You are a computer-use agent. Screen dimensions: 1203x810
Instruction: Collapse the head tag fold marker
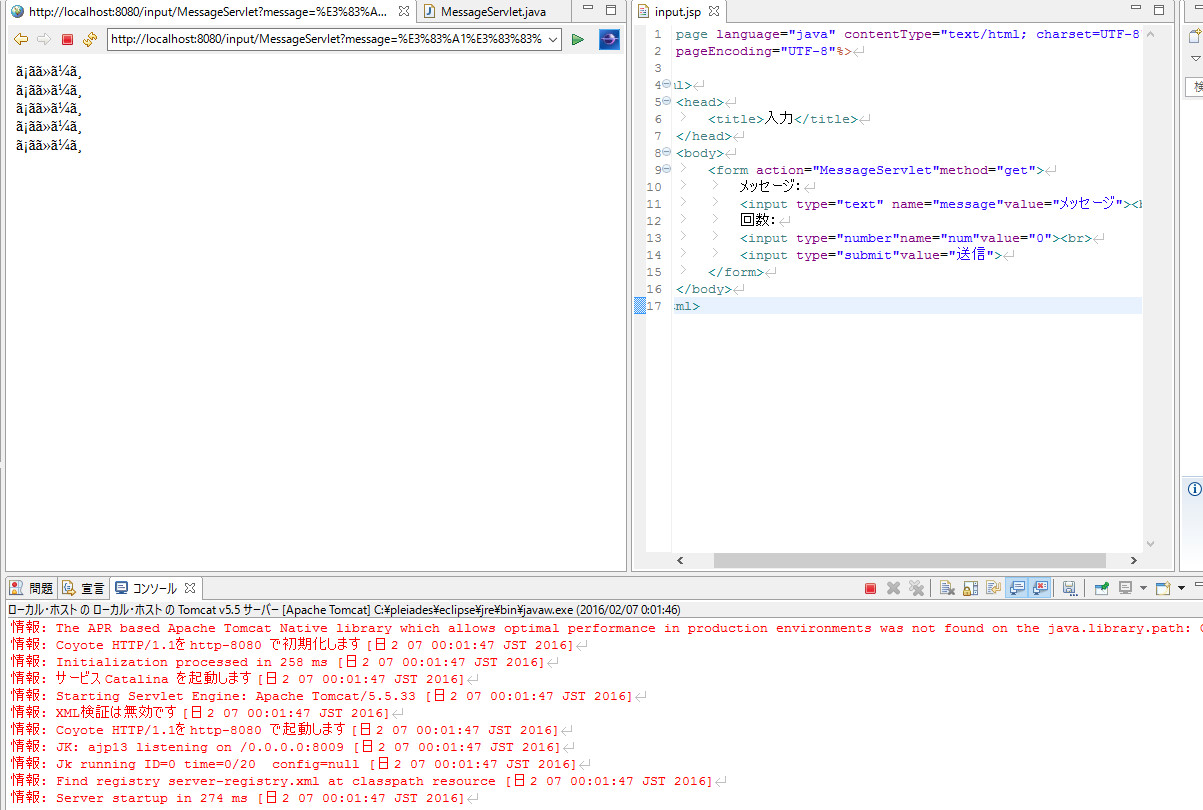click(x=667, y=101)
